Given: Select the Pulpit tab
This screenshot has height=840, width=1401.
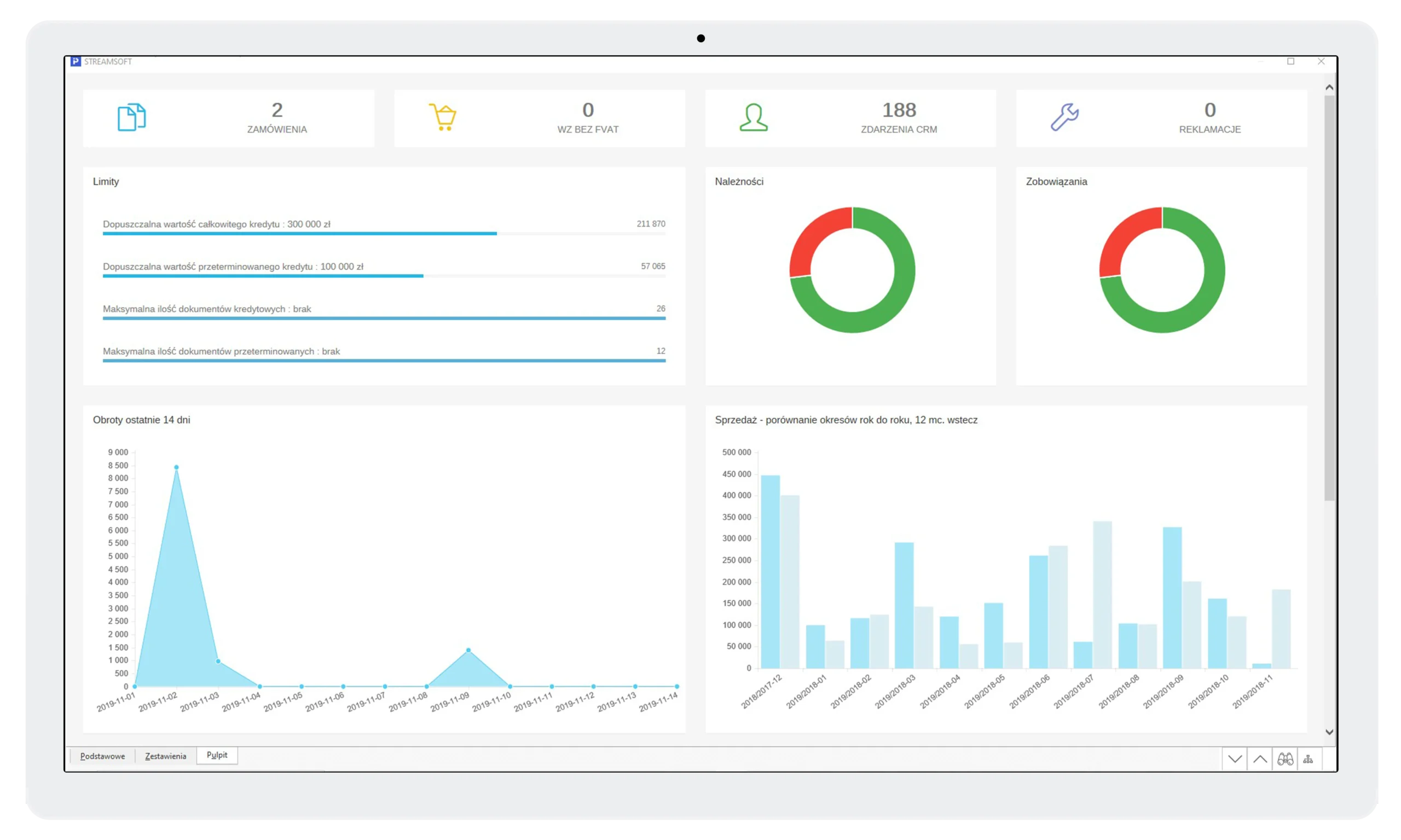Looking at the screenshot, I should tap(217, 755).
